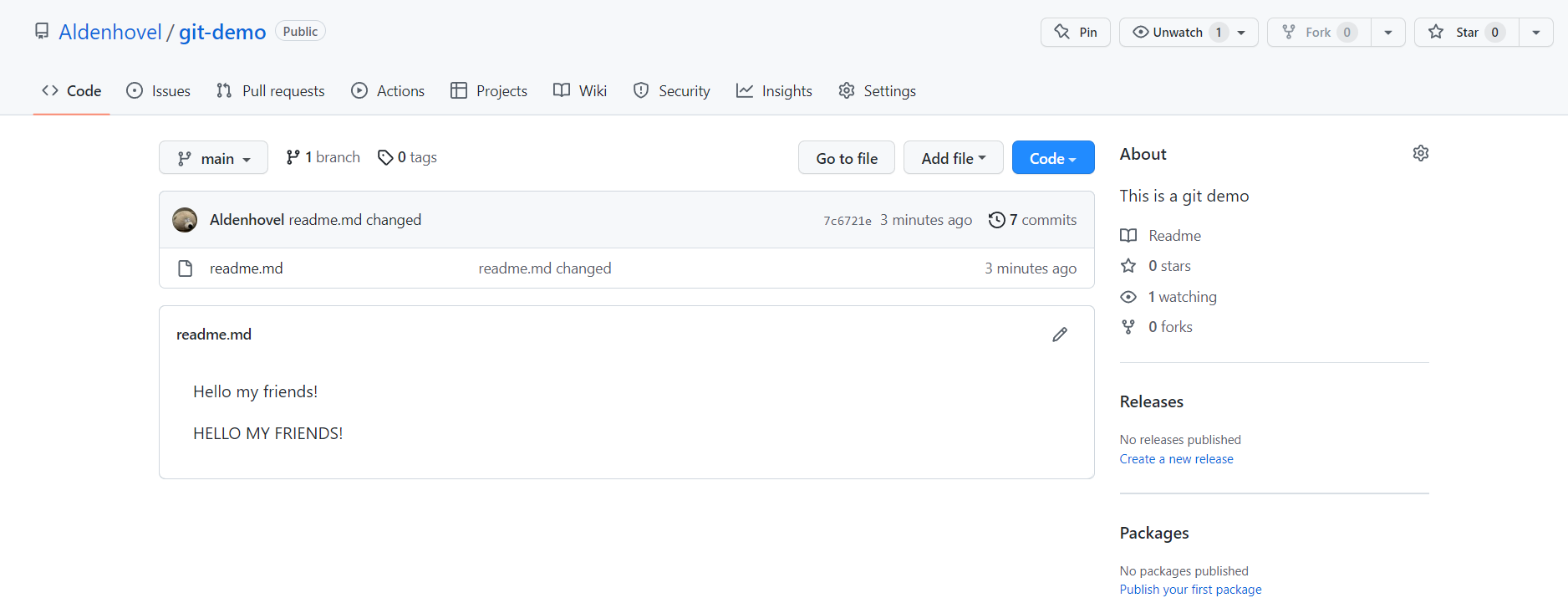Open the Releases heading link
This screenshot has width=1568, height=598.
(x=1152, y=401)
